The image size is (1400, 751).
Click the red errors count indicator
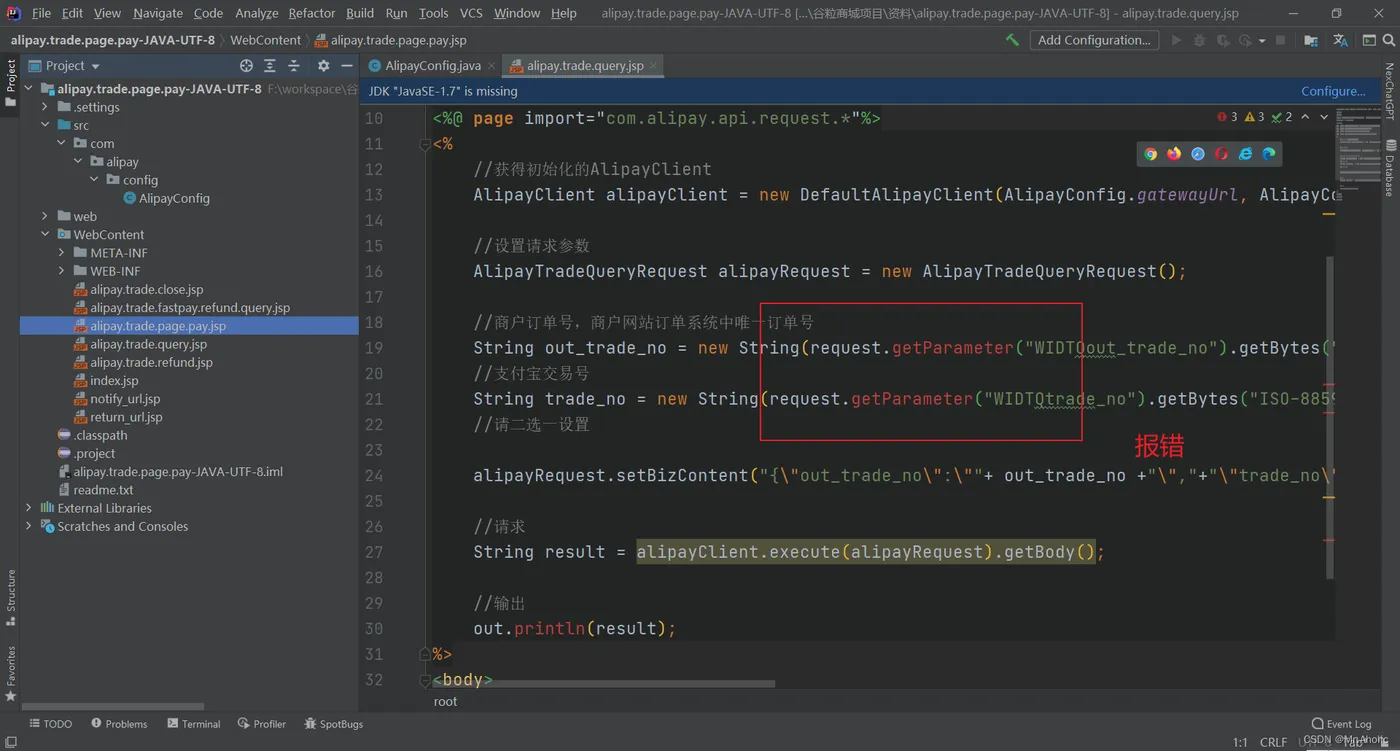tap(1227, 117)
